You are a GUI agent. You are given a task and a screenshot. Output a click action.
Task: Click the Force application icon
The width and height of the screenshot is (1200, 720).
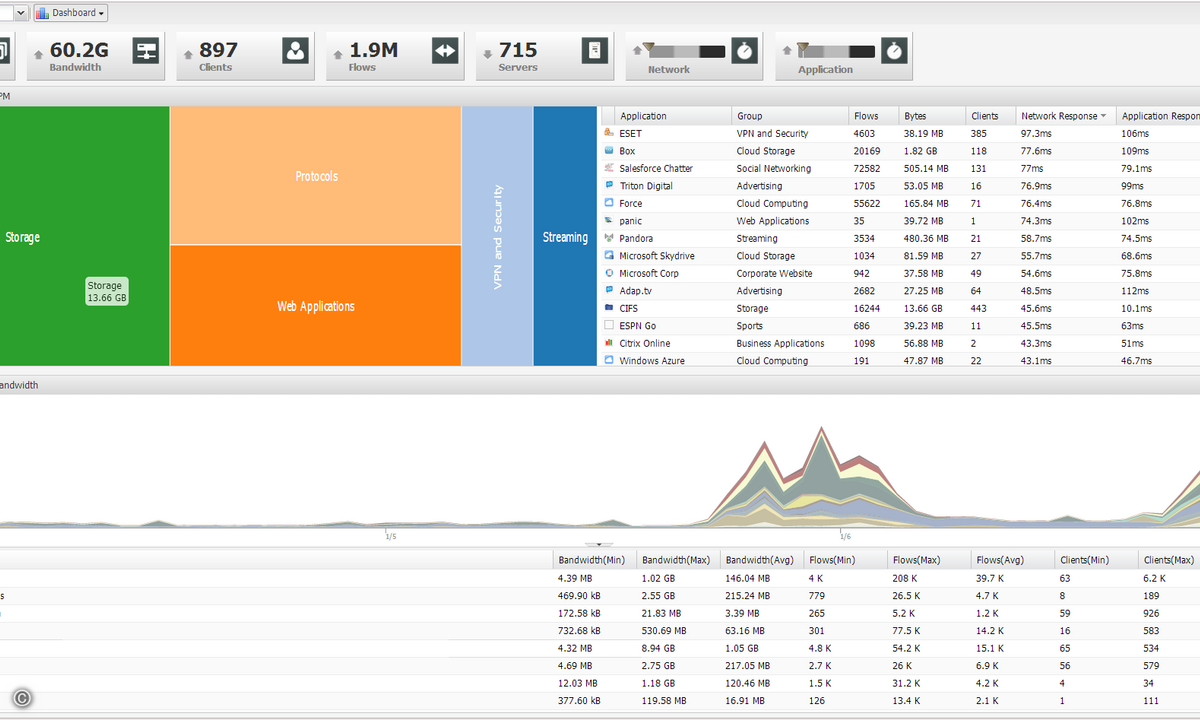click(x=609, y=203)
